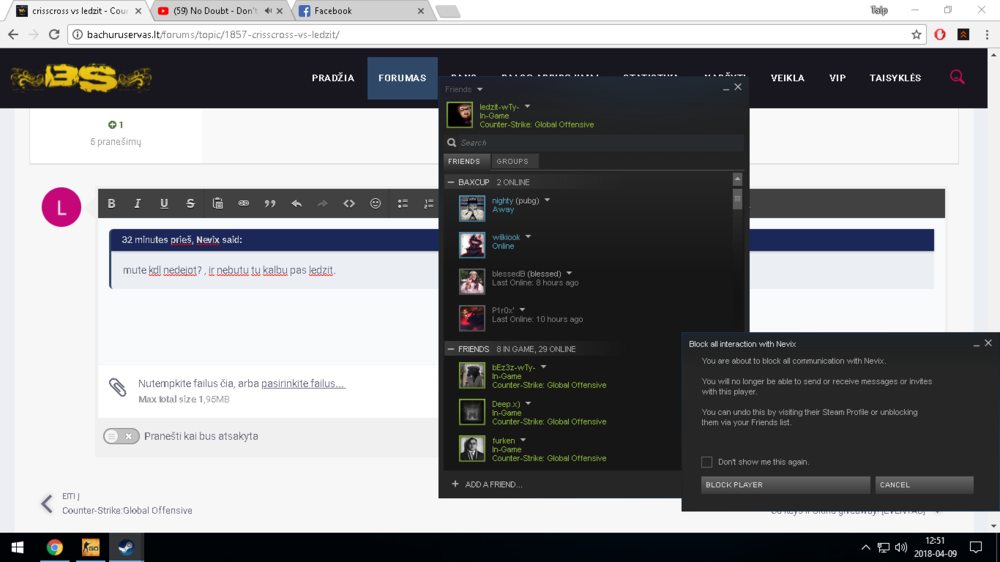Open the Friends menu dropdown in Steam
1000x562 pixels.
479,90
